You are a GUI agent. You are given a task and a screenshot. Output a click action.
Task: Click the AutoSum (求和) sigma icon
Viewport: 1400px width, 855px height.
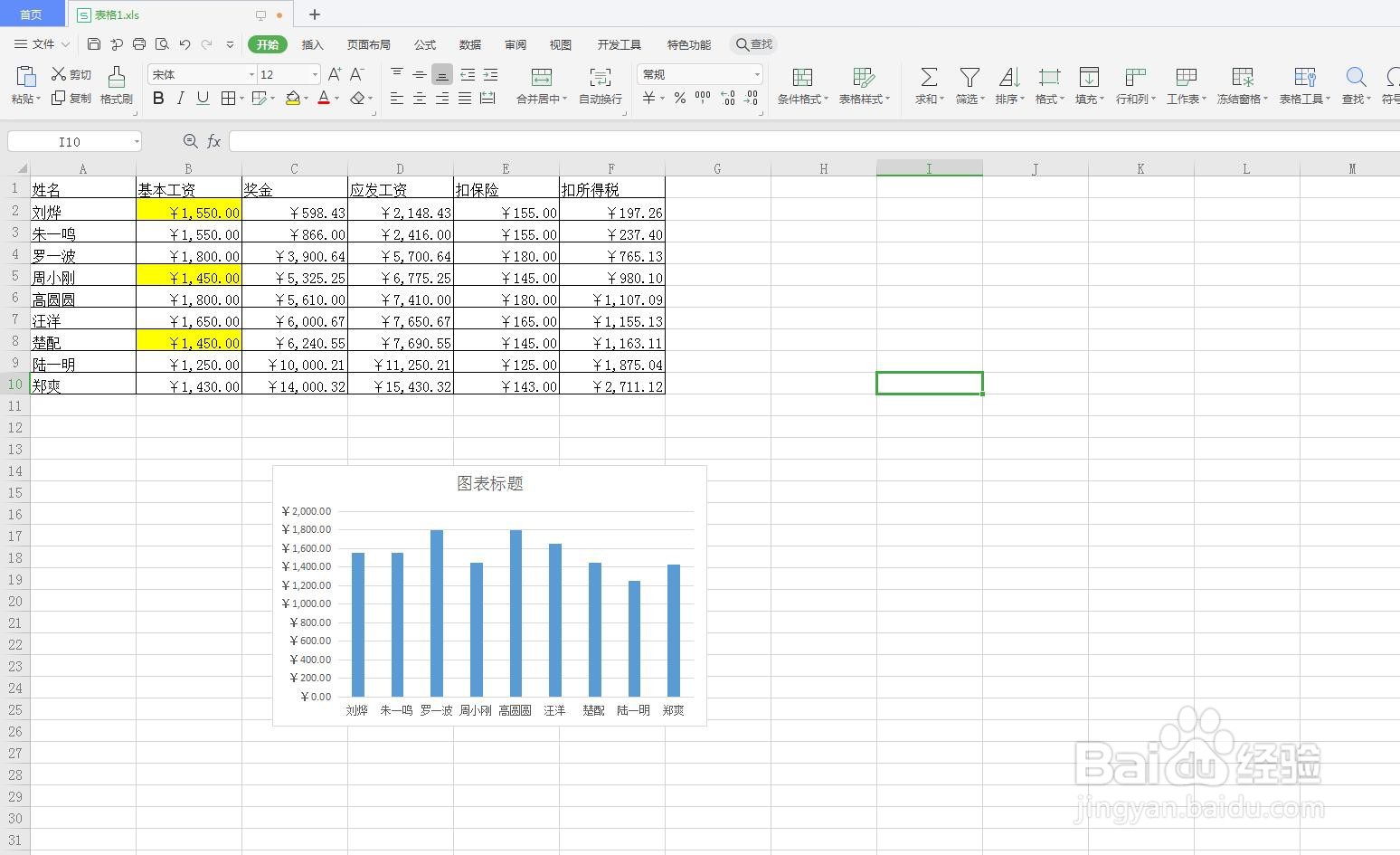click(x=929, y=78)
